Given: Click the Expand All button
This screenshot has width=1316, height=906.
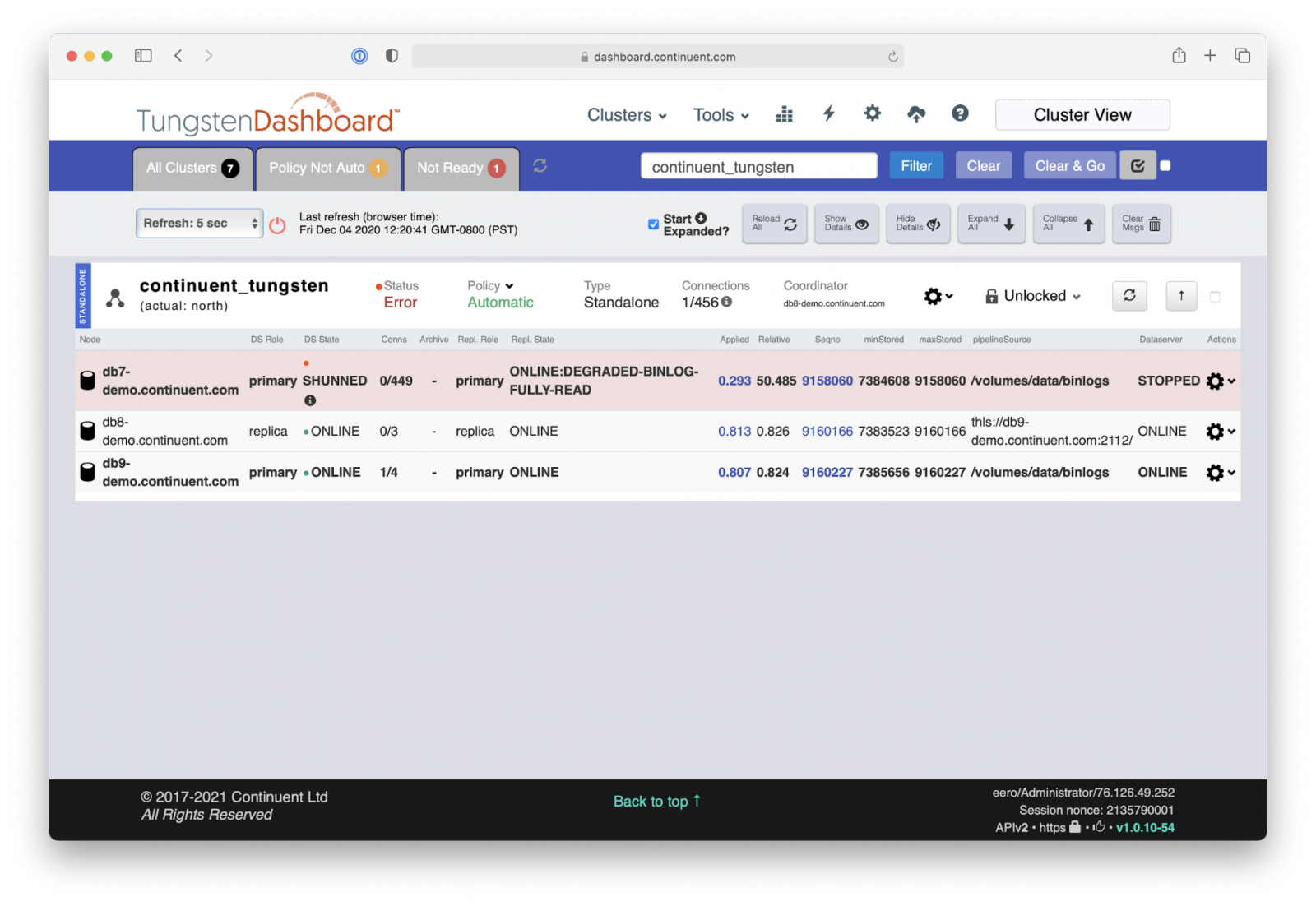Looking at the screenshot, I should tap(991, 224).
